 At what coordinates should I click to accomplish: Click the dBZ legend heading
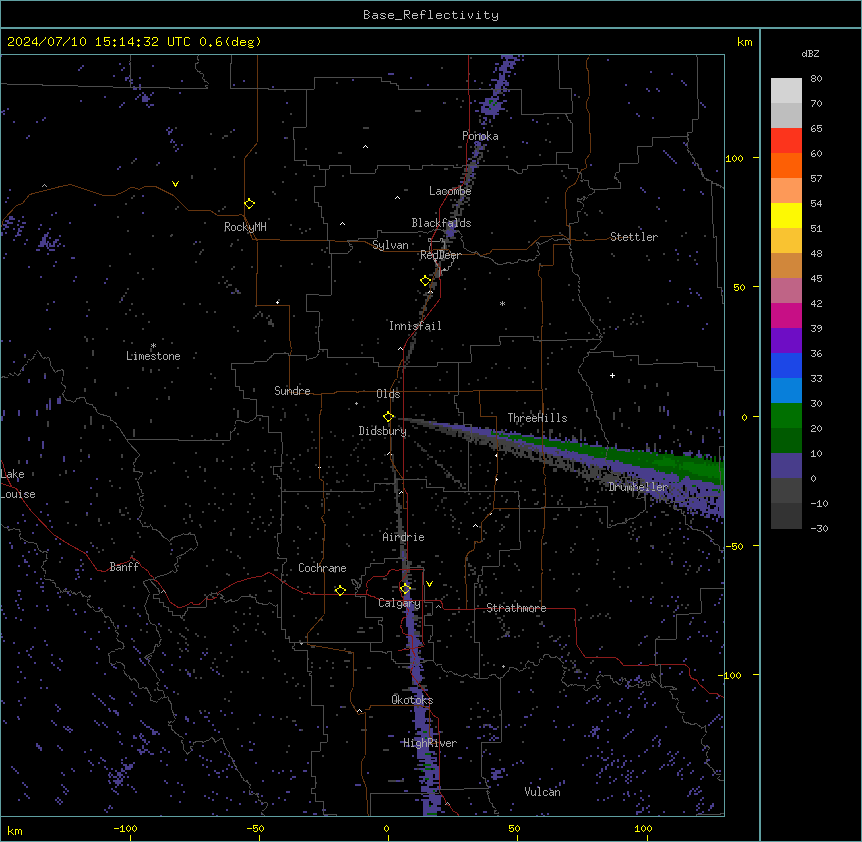pyautogui.click(x=810, y=53)
